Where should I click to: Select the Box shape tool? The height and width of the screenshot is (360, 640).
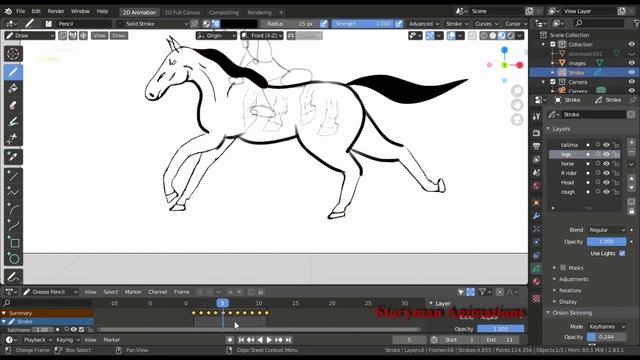coord(13,243)
